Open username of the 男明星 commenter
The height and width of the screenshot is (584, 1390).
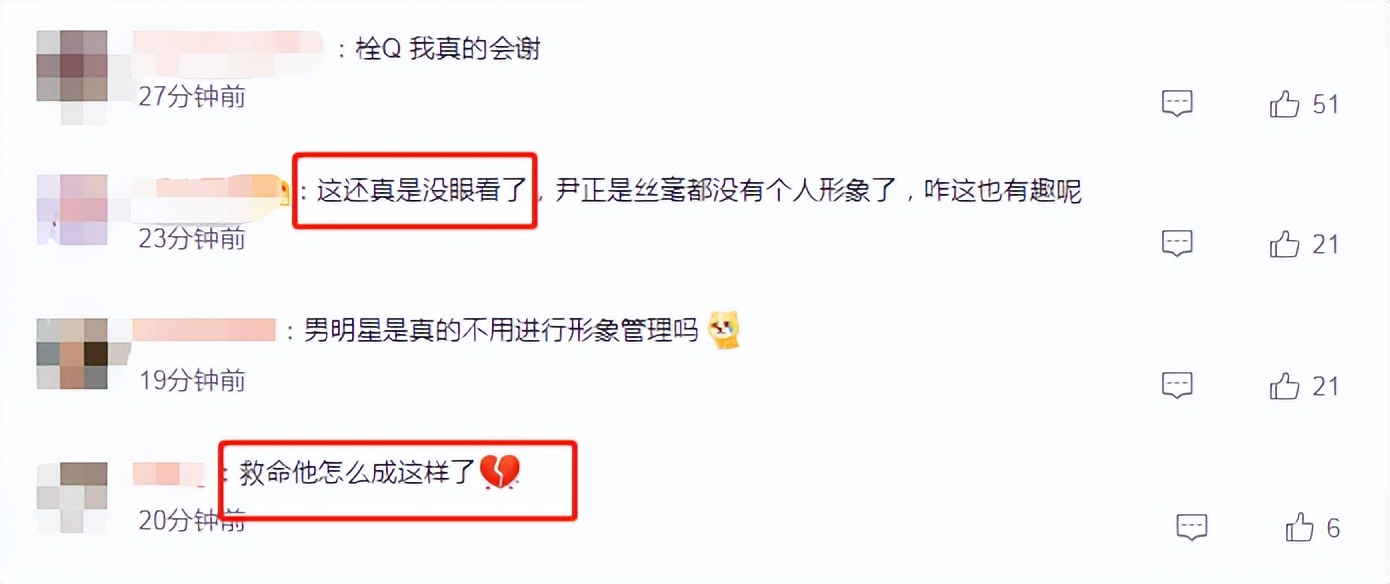204,330
